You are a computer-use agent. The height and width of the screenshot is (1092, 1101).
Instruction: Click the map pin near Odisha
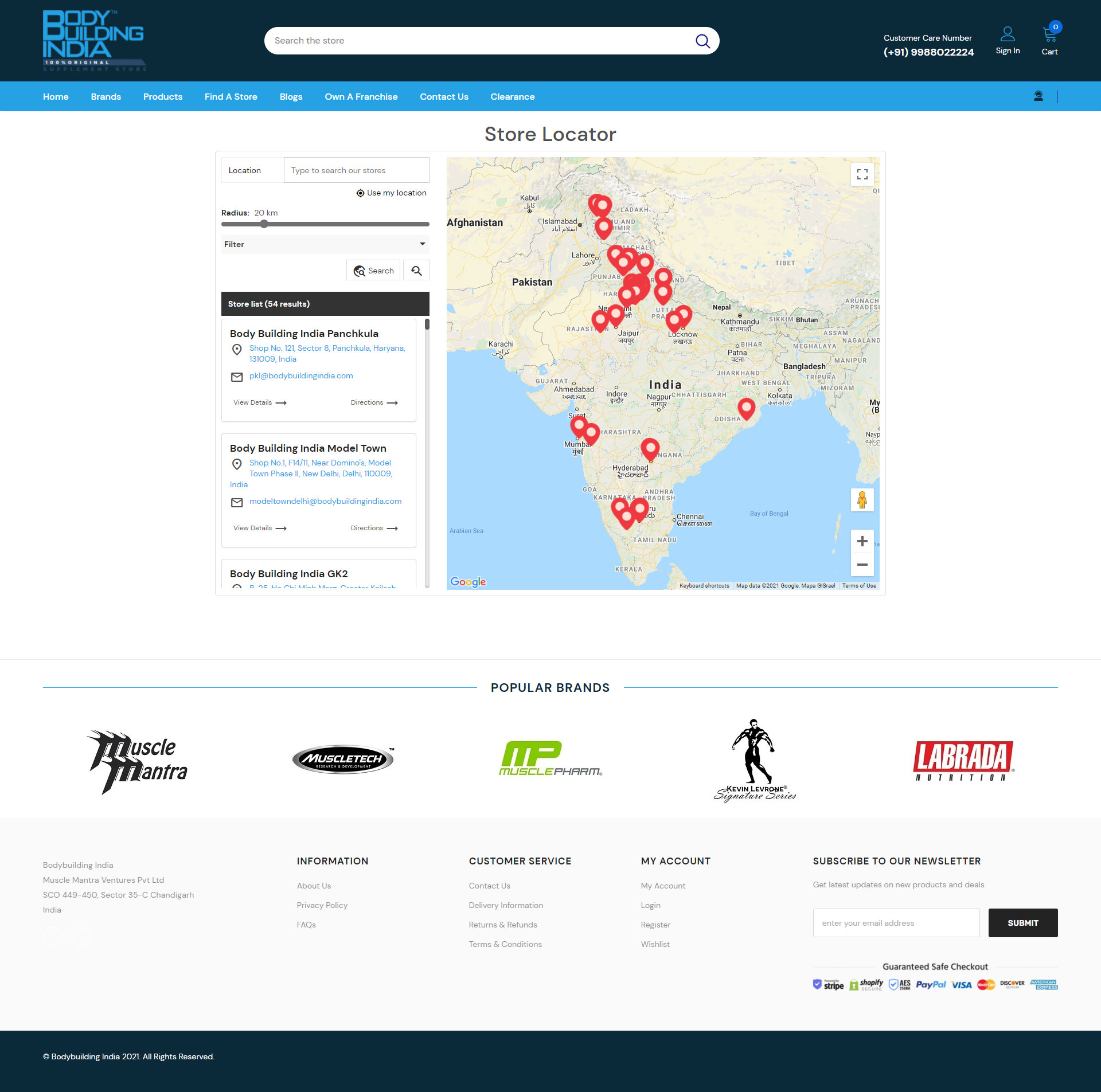746,409
